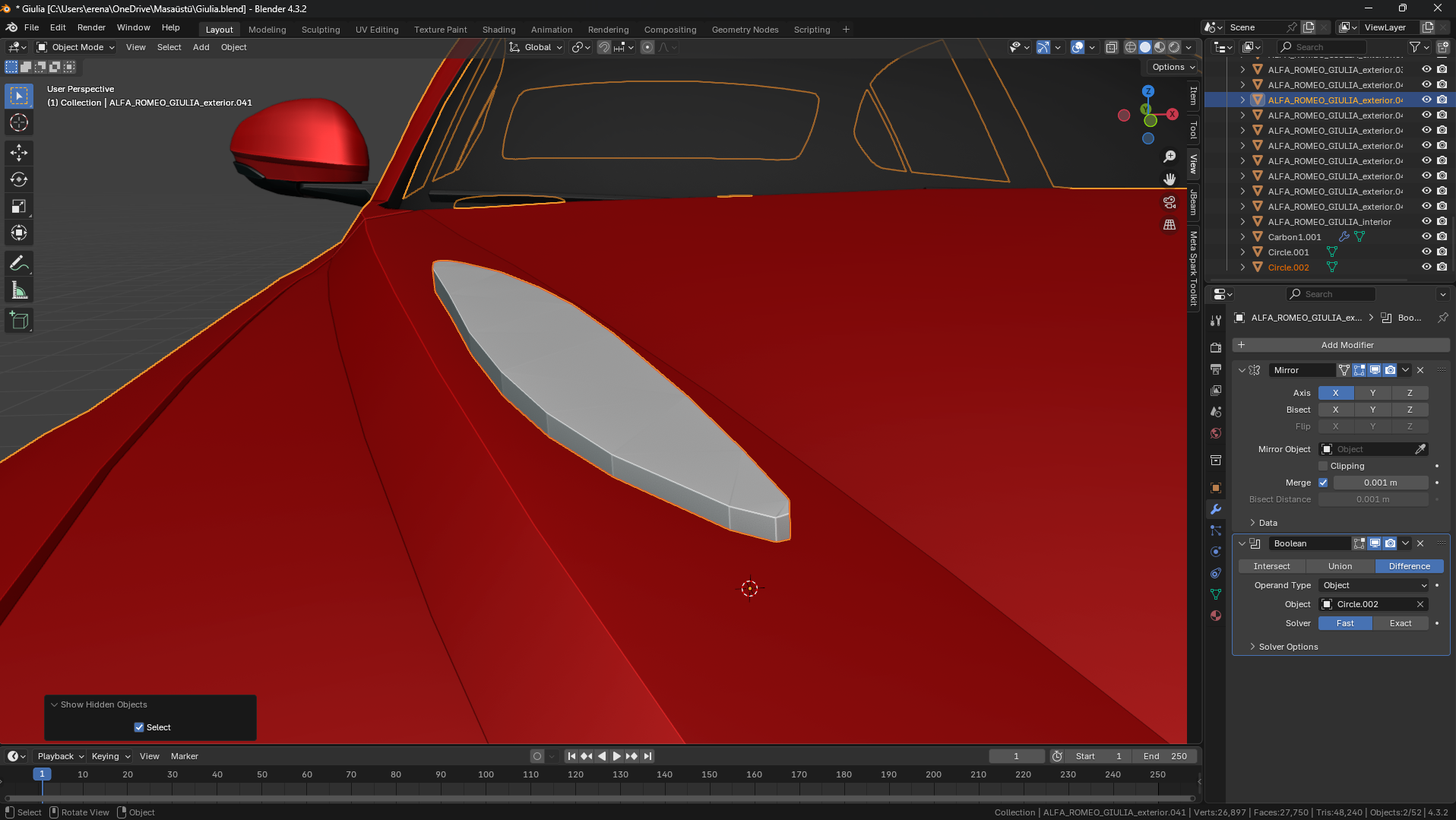The height and width of the screenshot is (820, 1456).
Task: Open the Operand Type dropdown
Action: 1374,585
